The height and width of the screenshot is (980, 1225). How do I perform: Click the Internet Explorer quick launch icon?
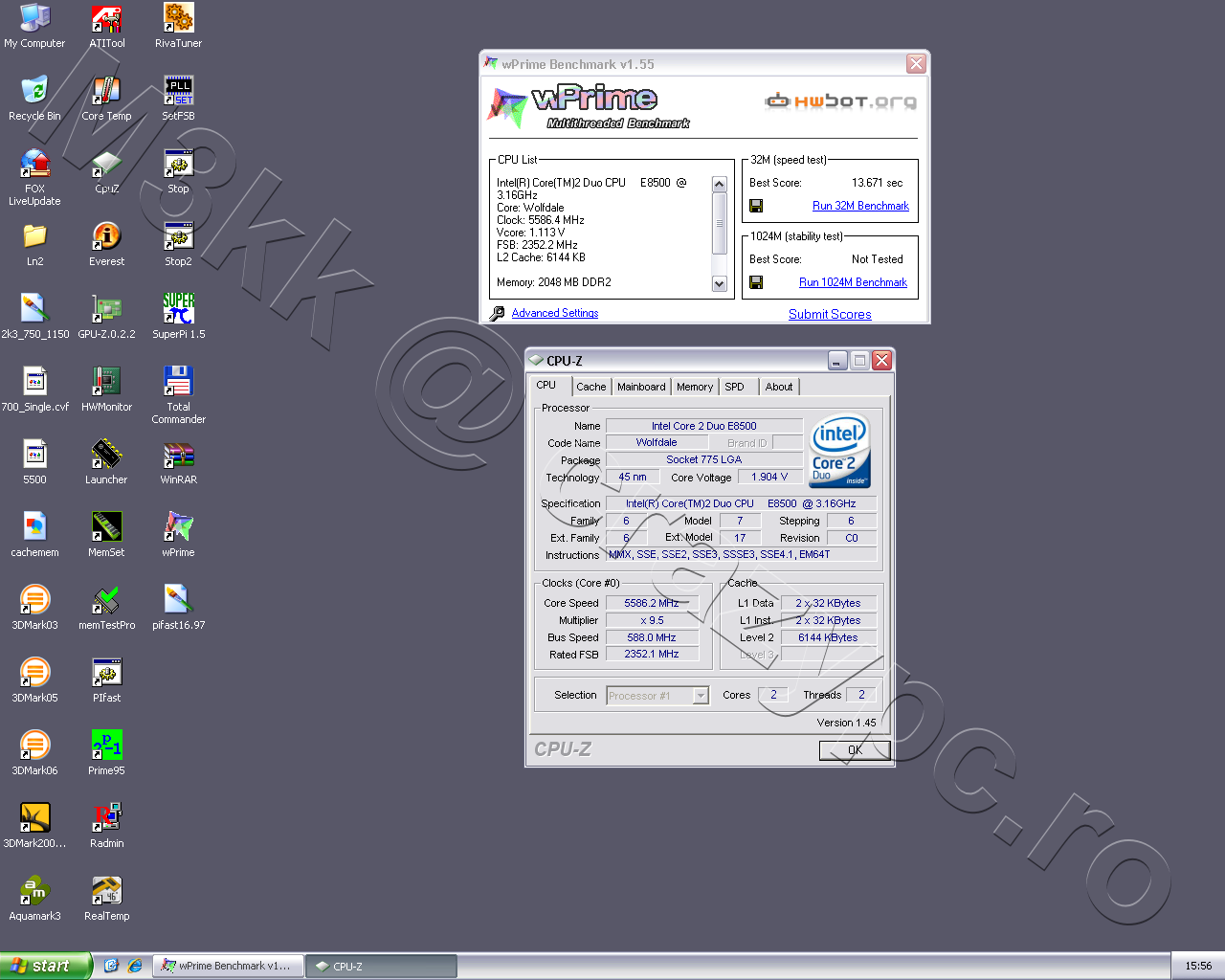[135, 966]
